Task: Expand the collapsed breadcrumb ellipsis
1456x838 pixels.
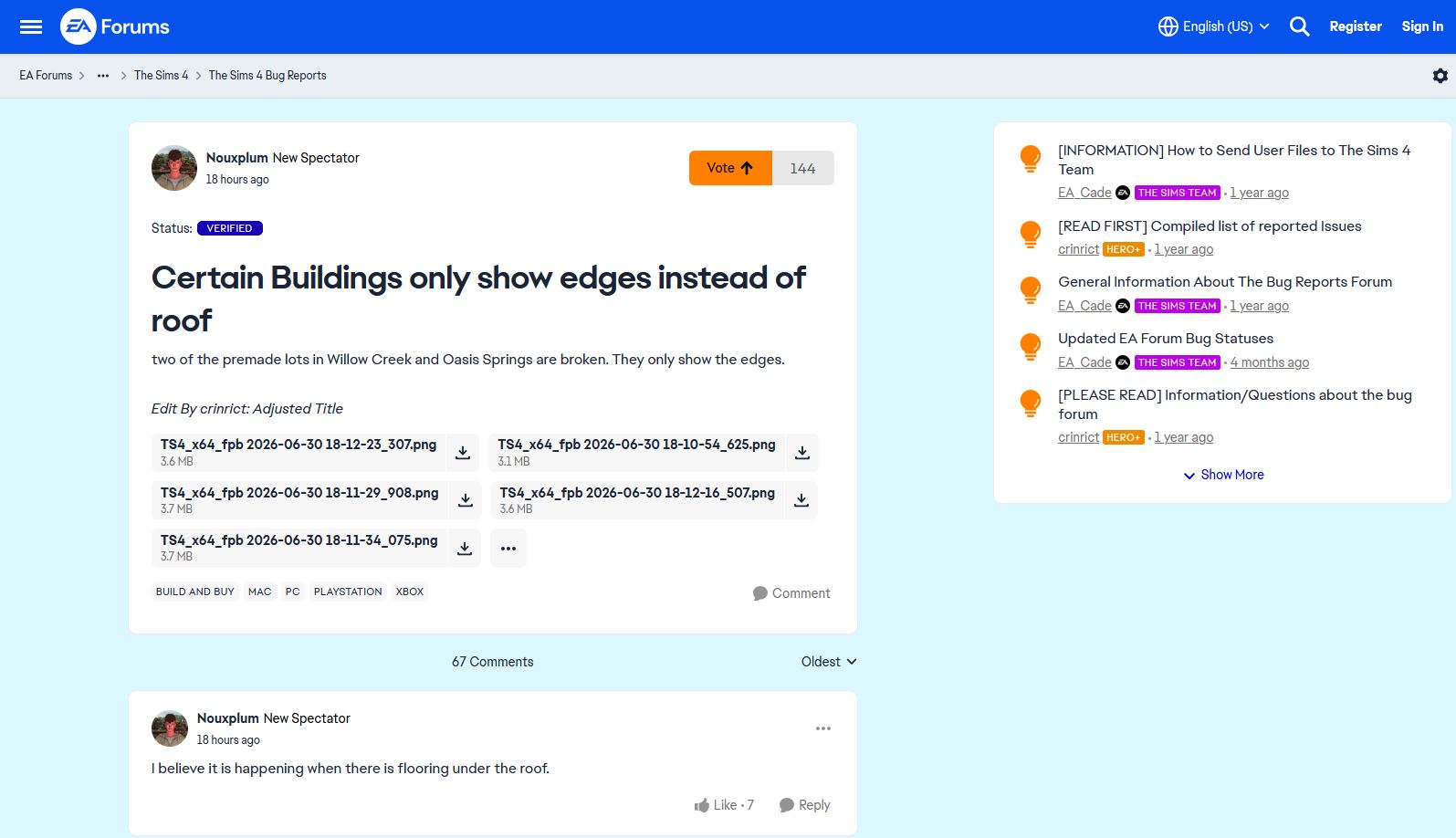Action: click(103, 76)
